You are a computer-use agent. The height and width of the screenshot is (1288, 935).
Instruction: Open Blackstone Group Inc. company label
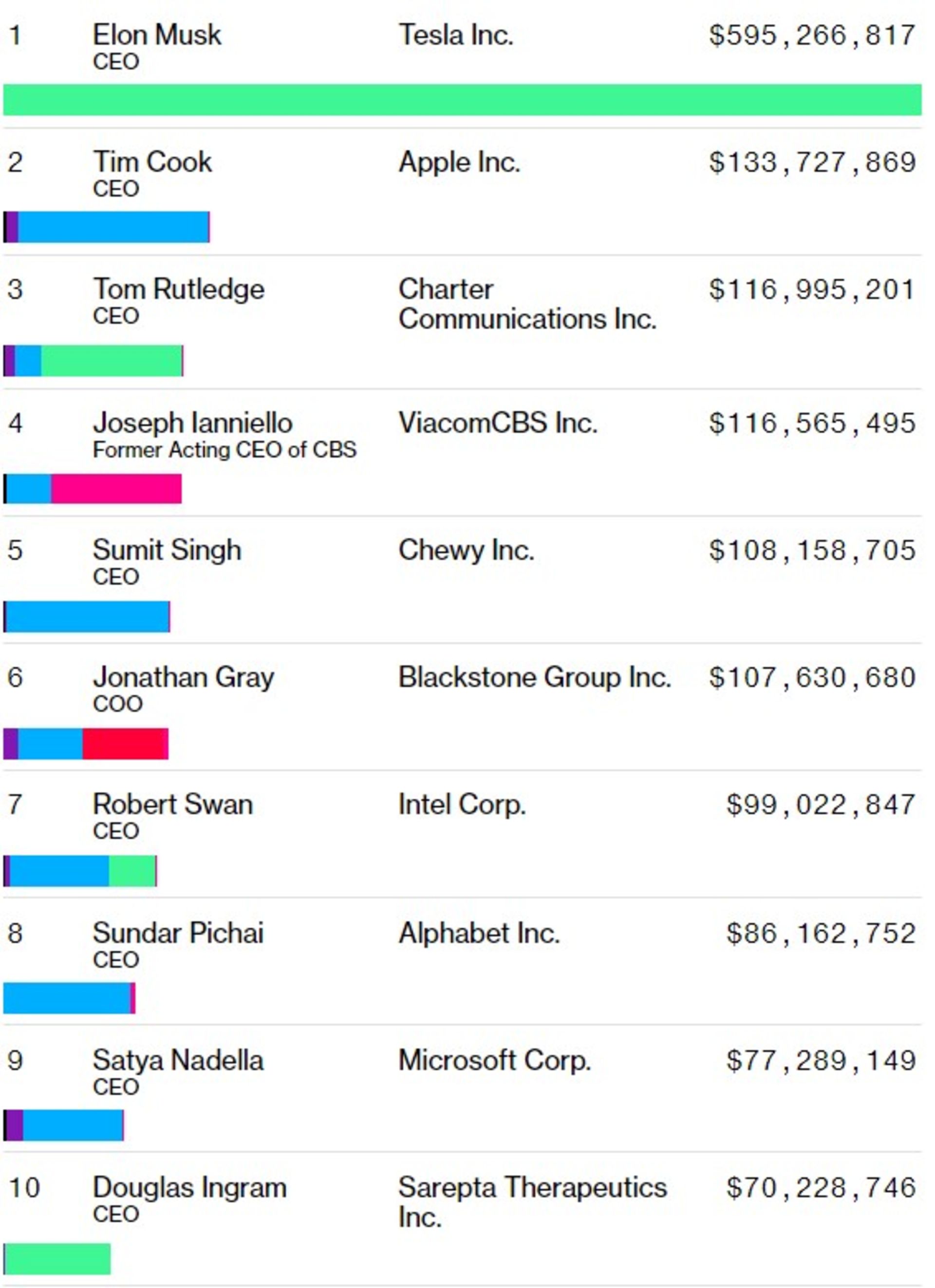click(x=534, y=678)
